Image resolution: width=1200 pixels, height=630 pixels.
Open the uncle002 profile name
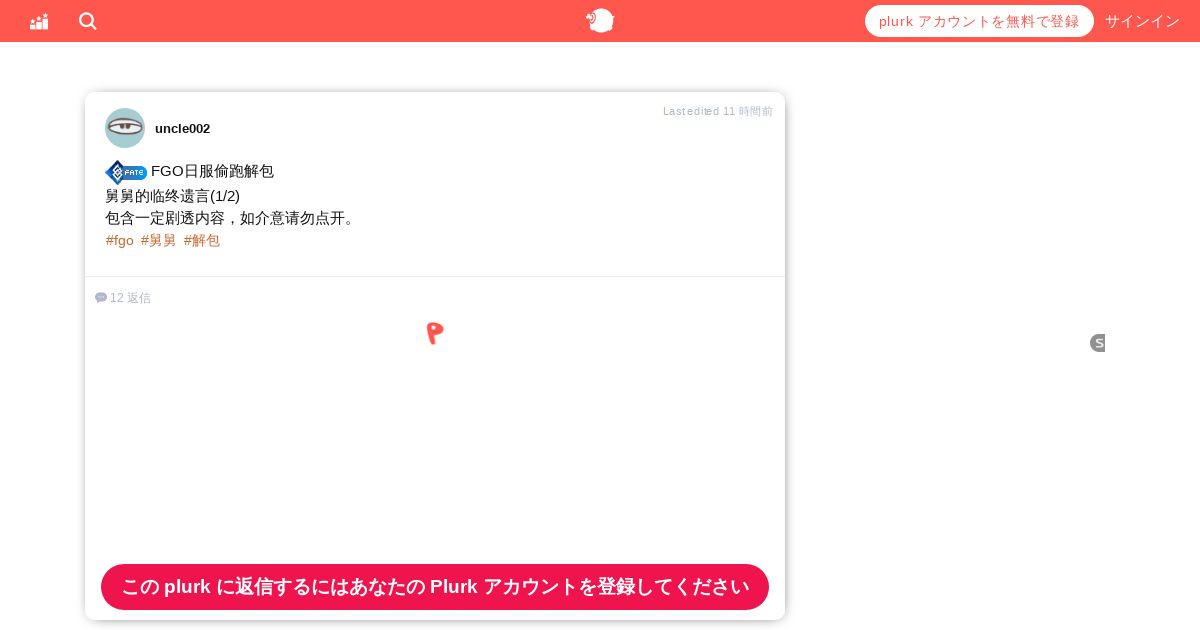[182, 128]
